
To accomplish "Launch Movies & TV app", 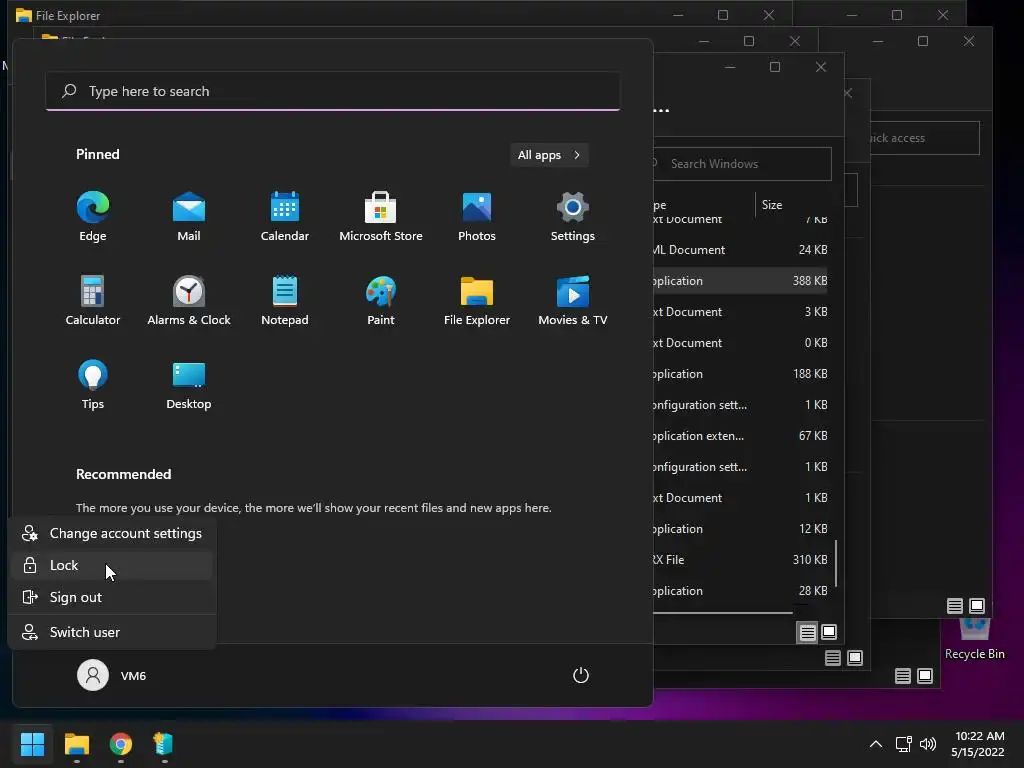I will (x=573, y=300).
